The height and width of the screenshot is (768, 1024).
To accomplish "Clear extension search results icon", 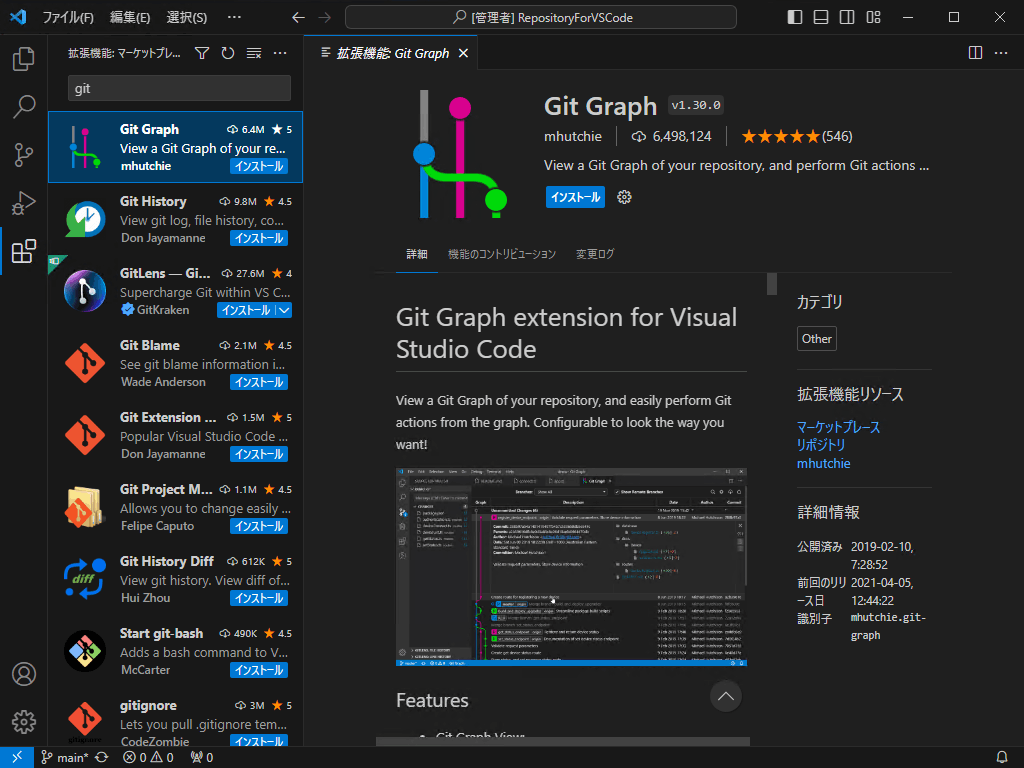I will click(x=253, y=53).
